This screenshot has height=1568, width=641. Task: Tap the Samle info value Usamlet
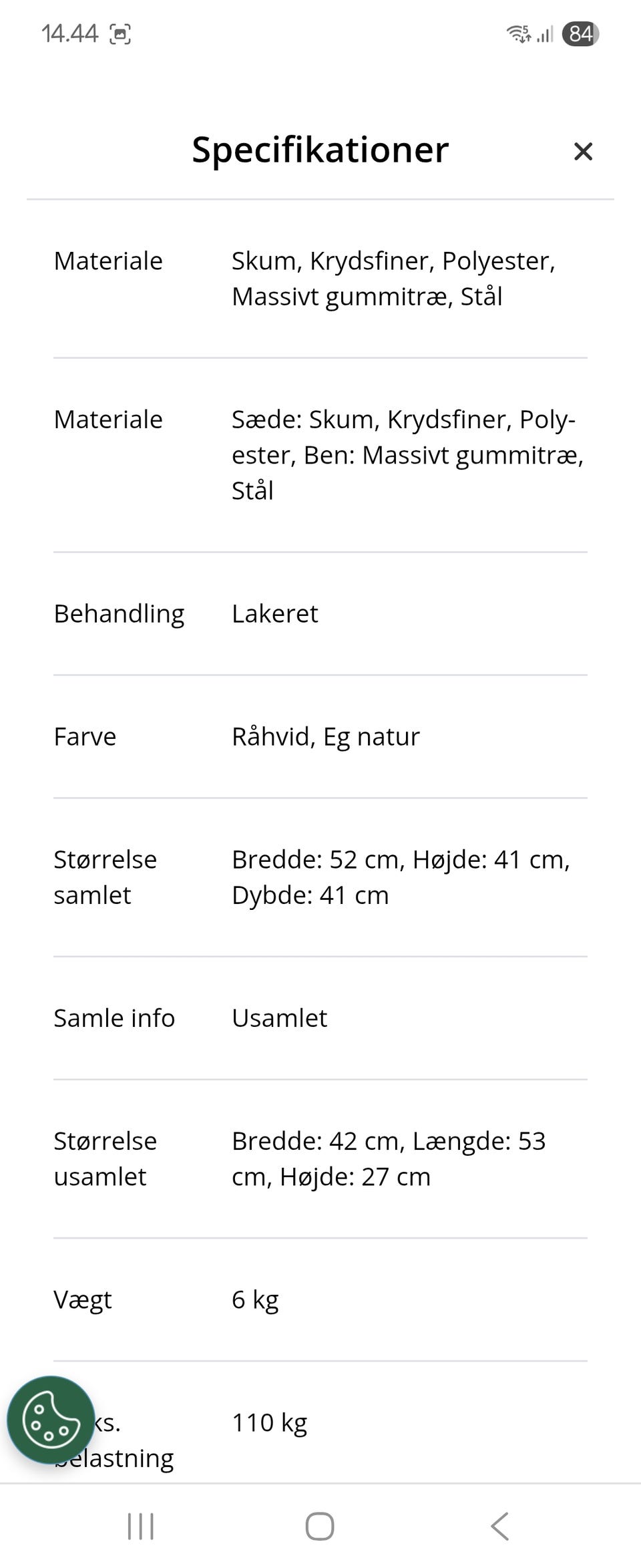(x=279, y=1018)
